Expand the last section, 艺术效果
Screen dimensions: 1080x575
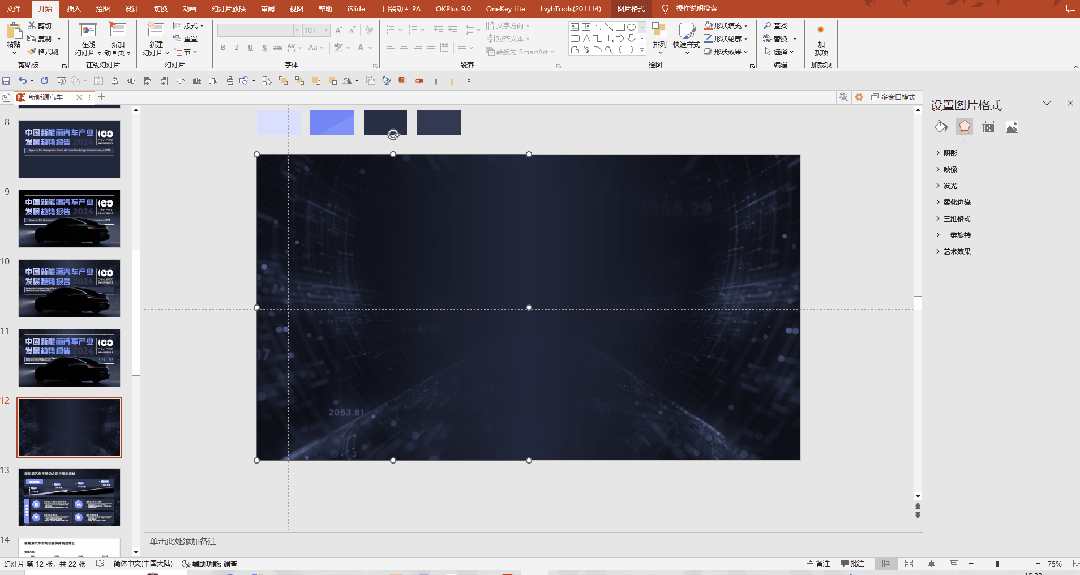pyautogui.click(x=953, y=251)
